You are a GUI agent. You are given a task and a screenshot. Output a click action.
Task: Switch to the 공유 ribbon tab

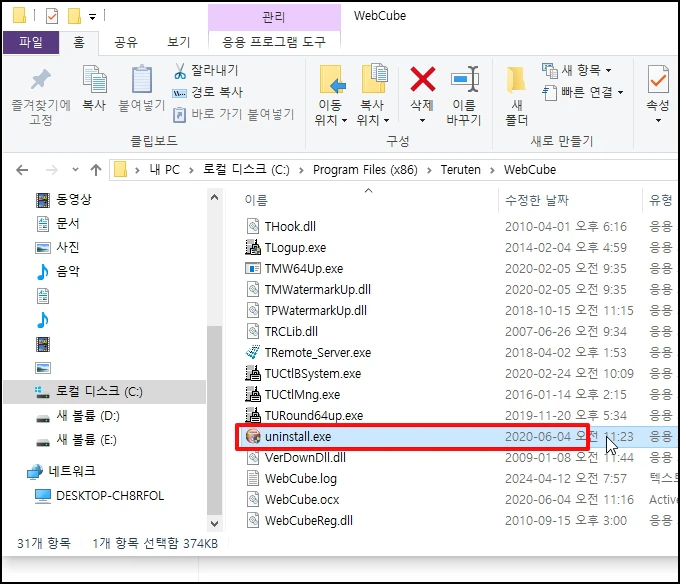pyautogui.click(x=126, y=42)
